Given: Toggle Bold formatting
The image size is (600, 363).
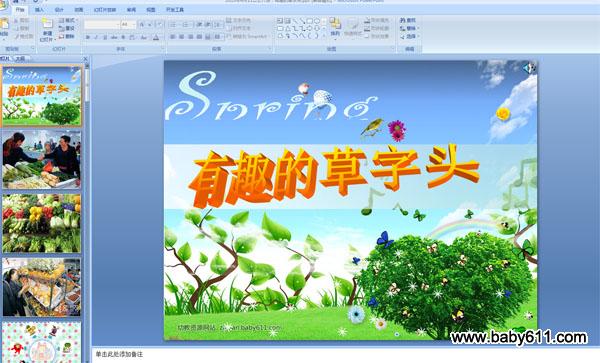Looking at the screenshot, I should point(88,37).
